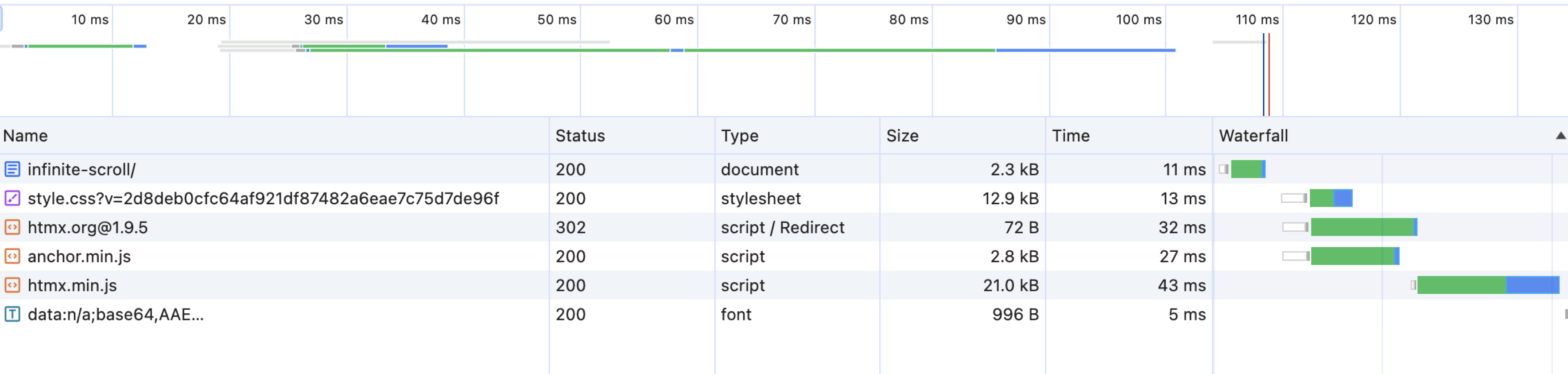This screenshot has height=374, width=1568.
Task: Click the font icon beside data:n/a;base64
Action: (x=12, y=314)
